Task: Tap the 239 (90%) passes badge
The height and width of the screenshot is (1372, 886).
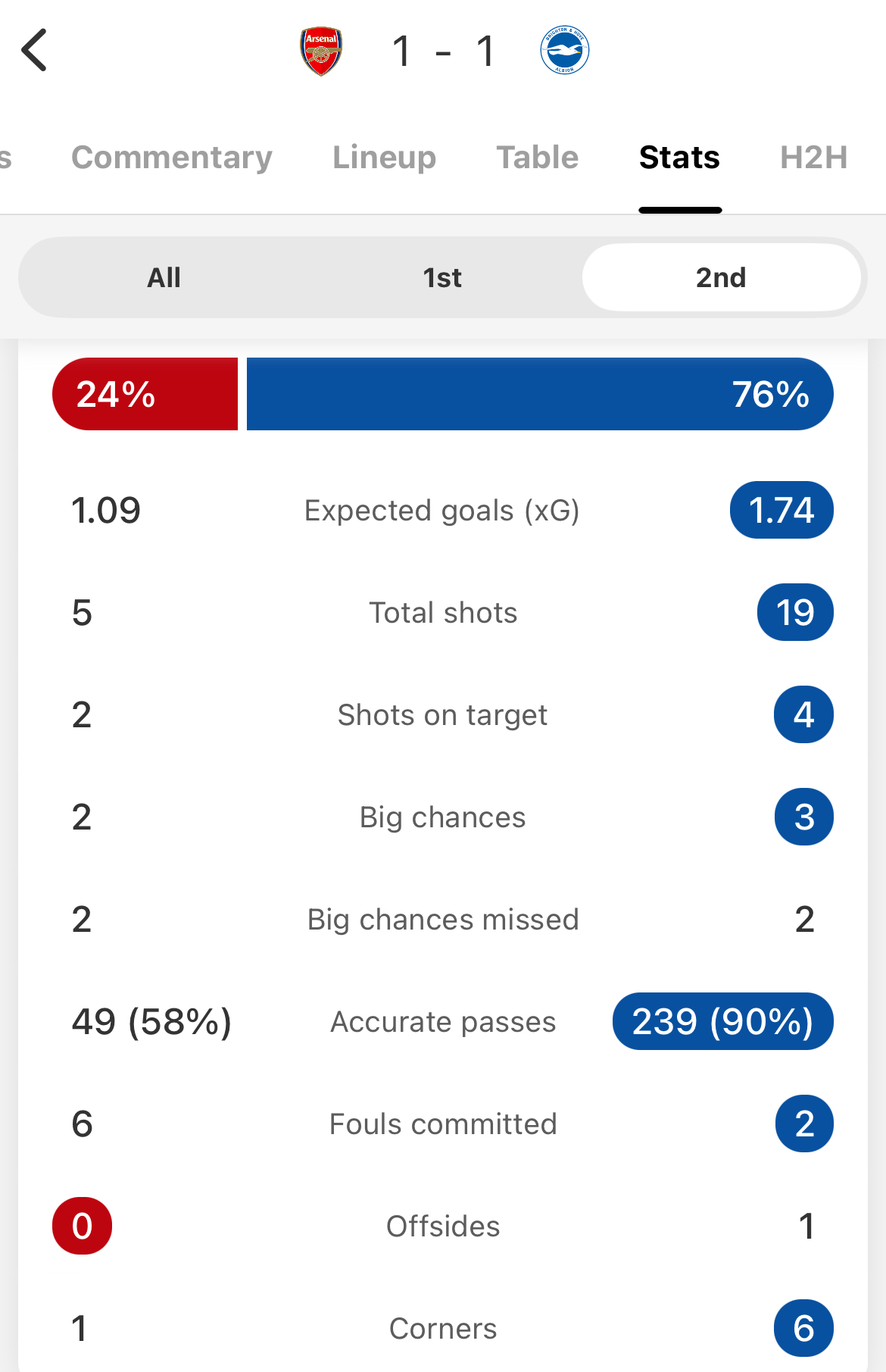Action: click(x=722, y=1021)
